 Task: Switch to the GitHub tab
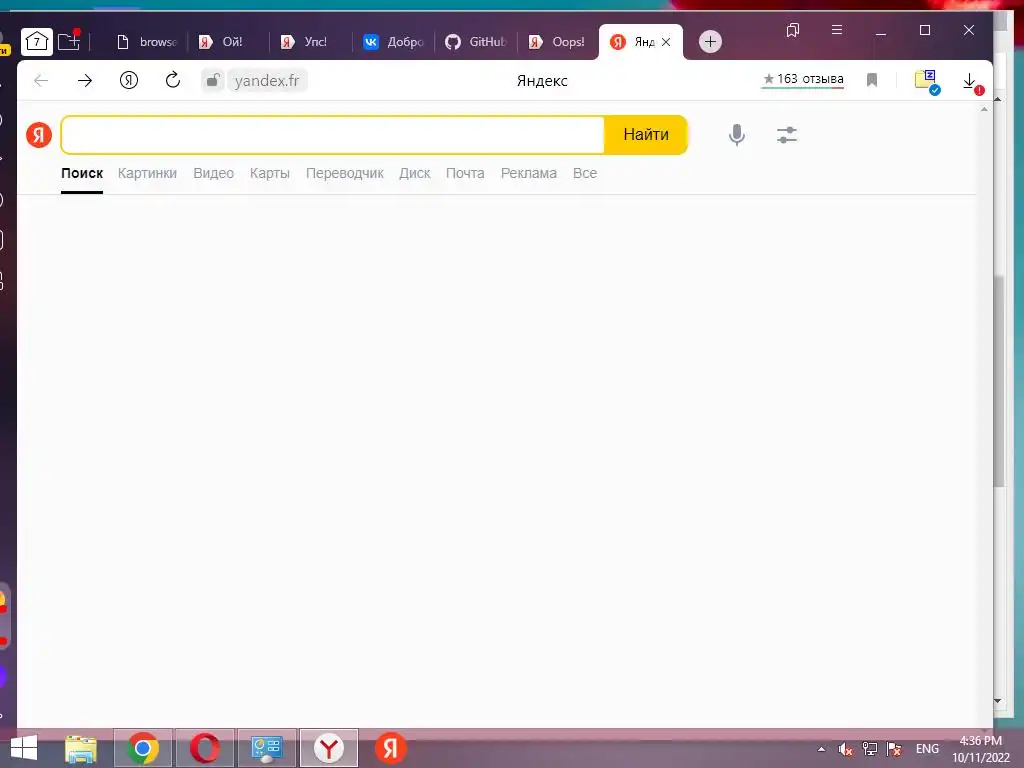(475, 42)
